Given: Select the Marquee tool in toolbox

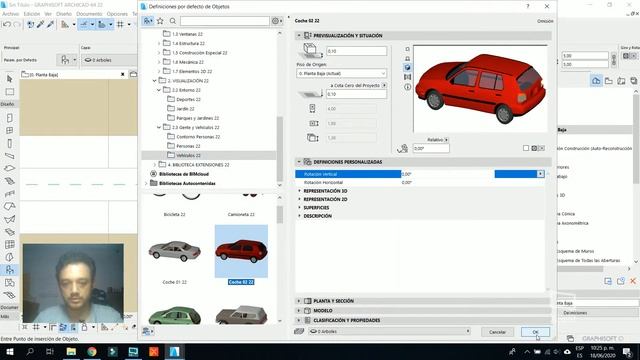Looking at the screenshot, I should tap(9, 92).
